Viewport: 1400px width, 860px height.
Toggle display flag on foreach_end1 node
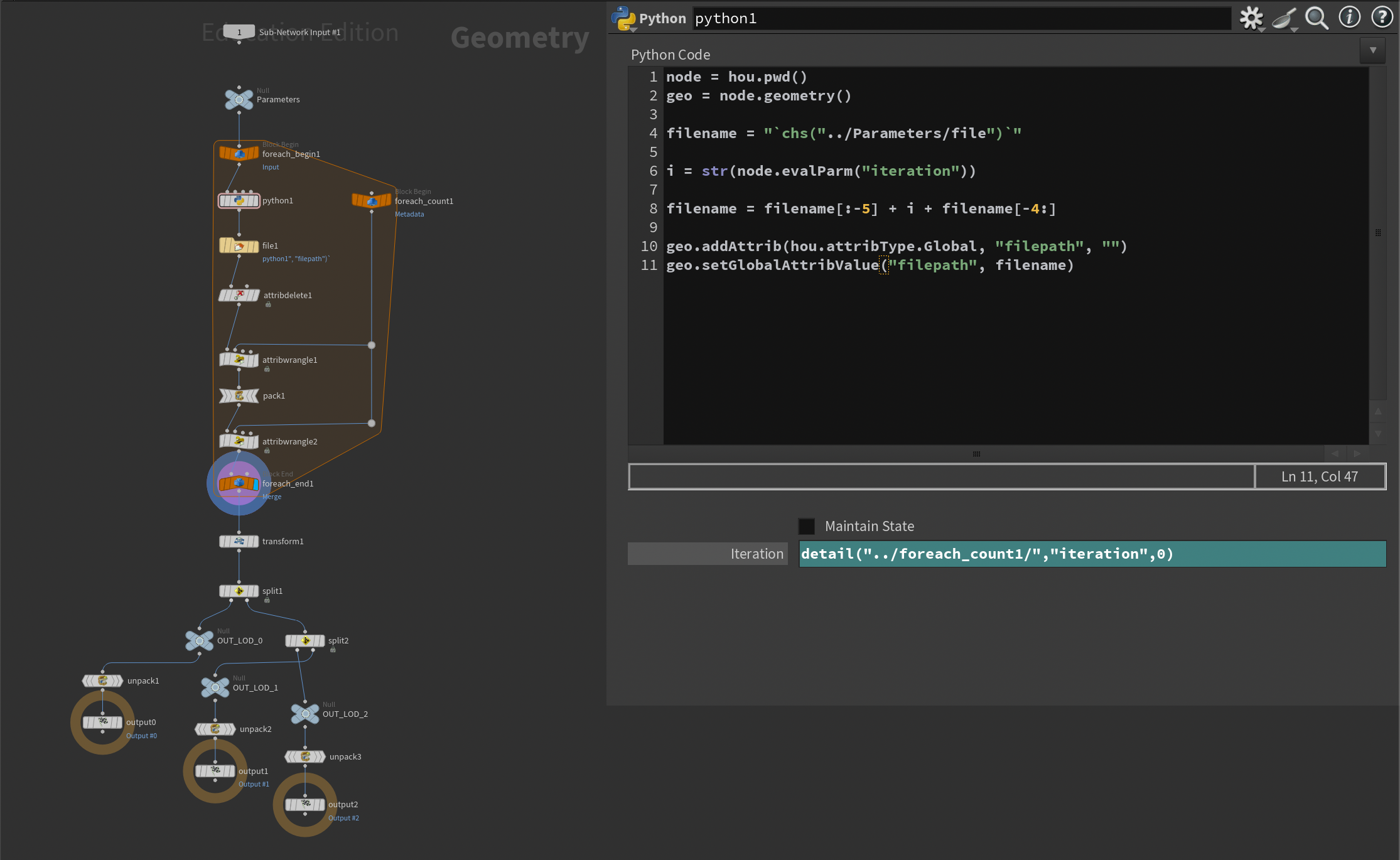coord(256,484)
